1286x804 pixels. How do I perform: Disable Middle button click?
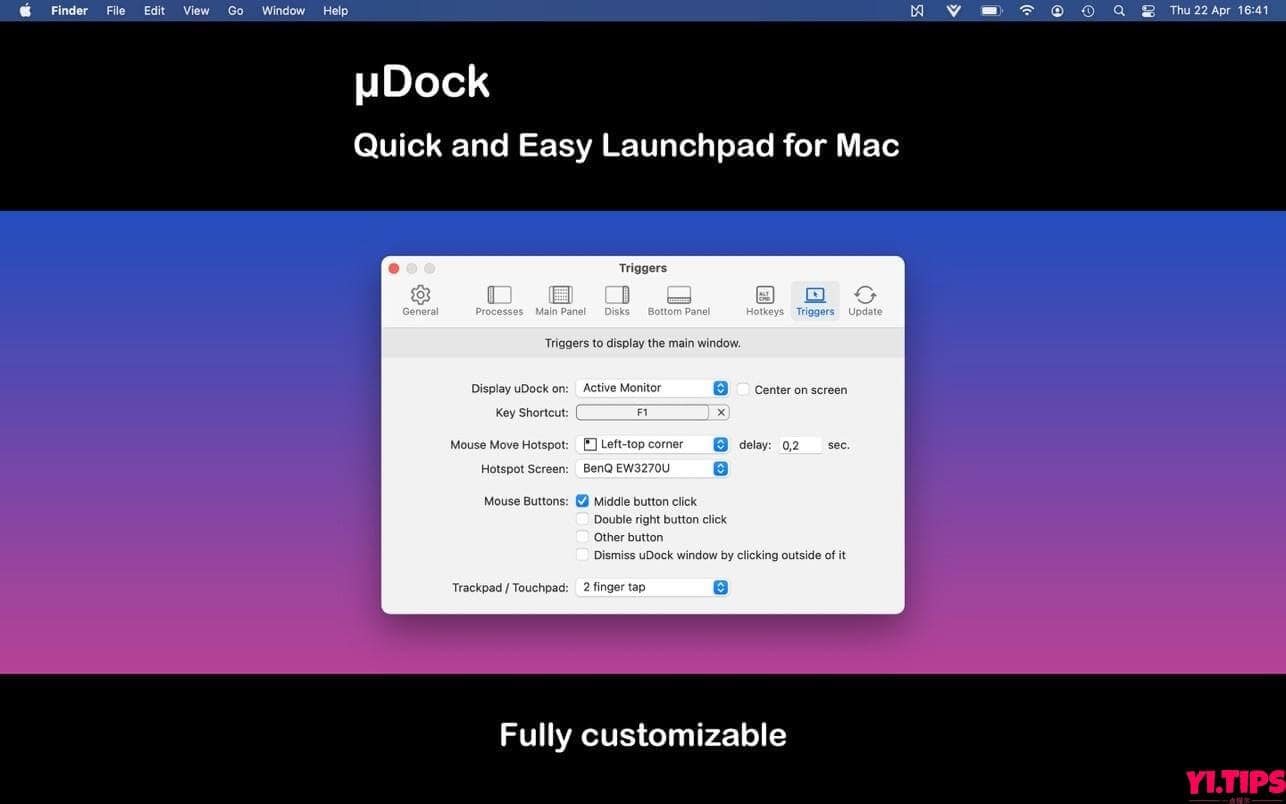pyautogui.click(x=582, y=501)
